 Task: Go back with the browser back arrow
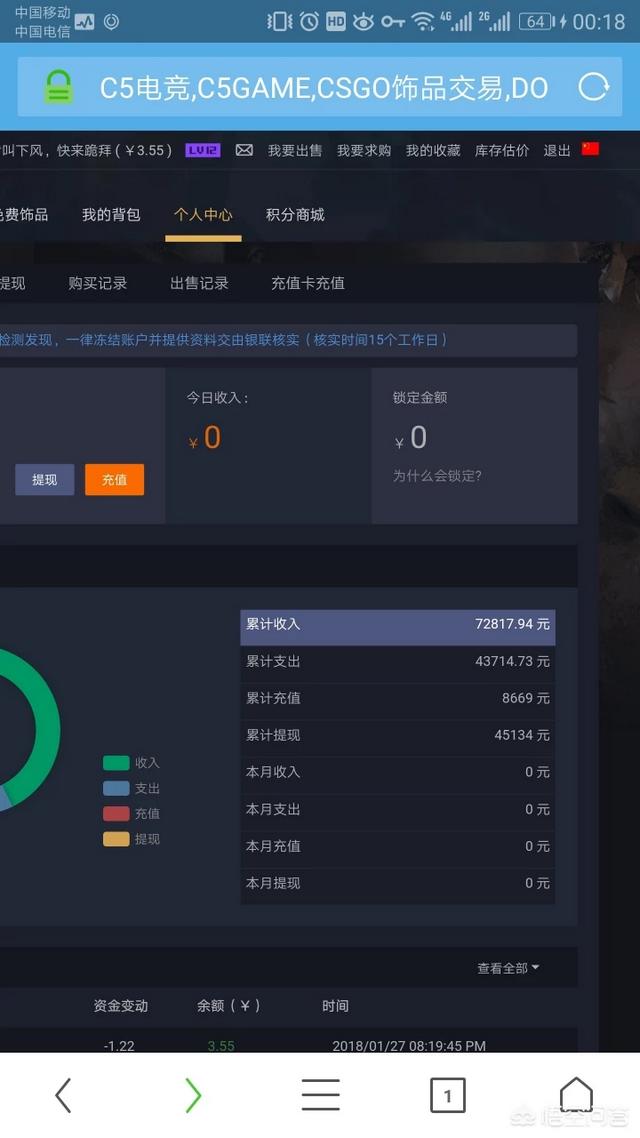click(x=63, y=1094)
